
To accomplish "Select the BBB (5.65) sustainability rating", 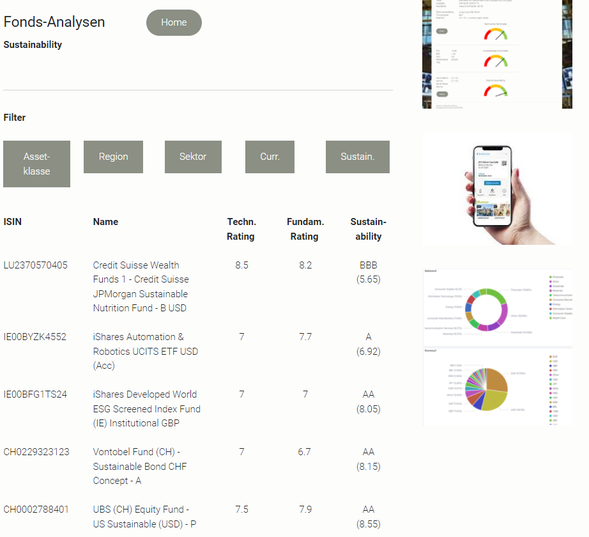I will pyautogui.click(x=368, y=272).
